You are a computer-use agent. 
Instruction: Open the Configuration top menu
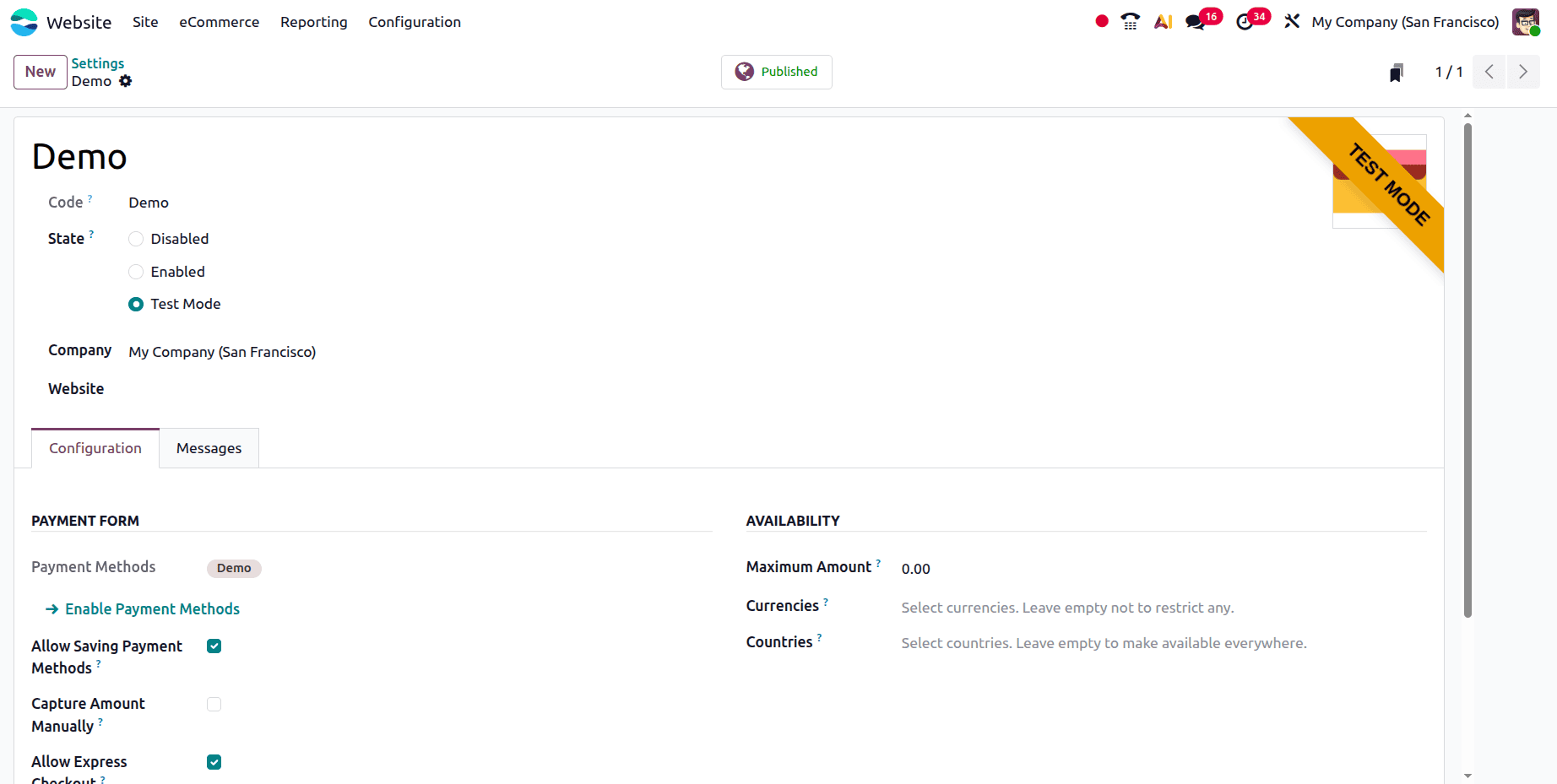[415, 22]
